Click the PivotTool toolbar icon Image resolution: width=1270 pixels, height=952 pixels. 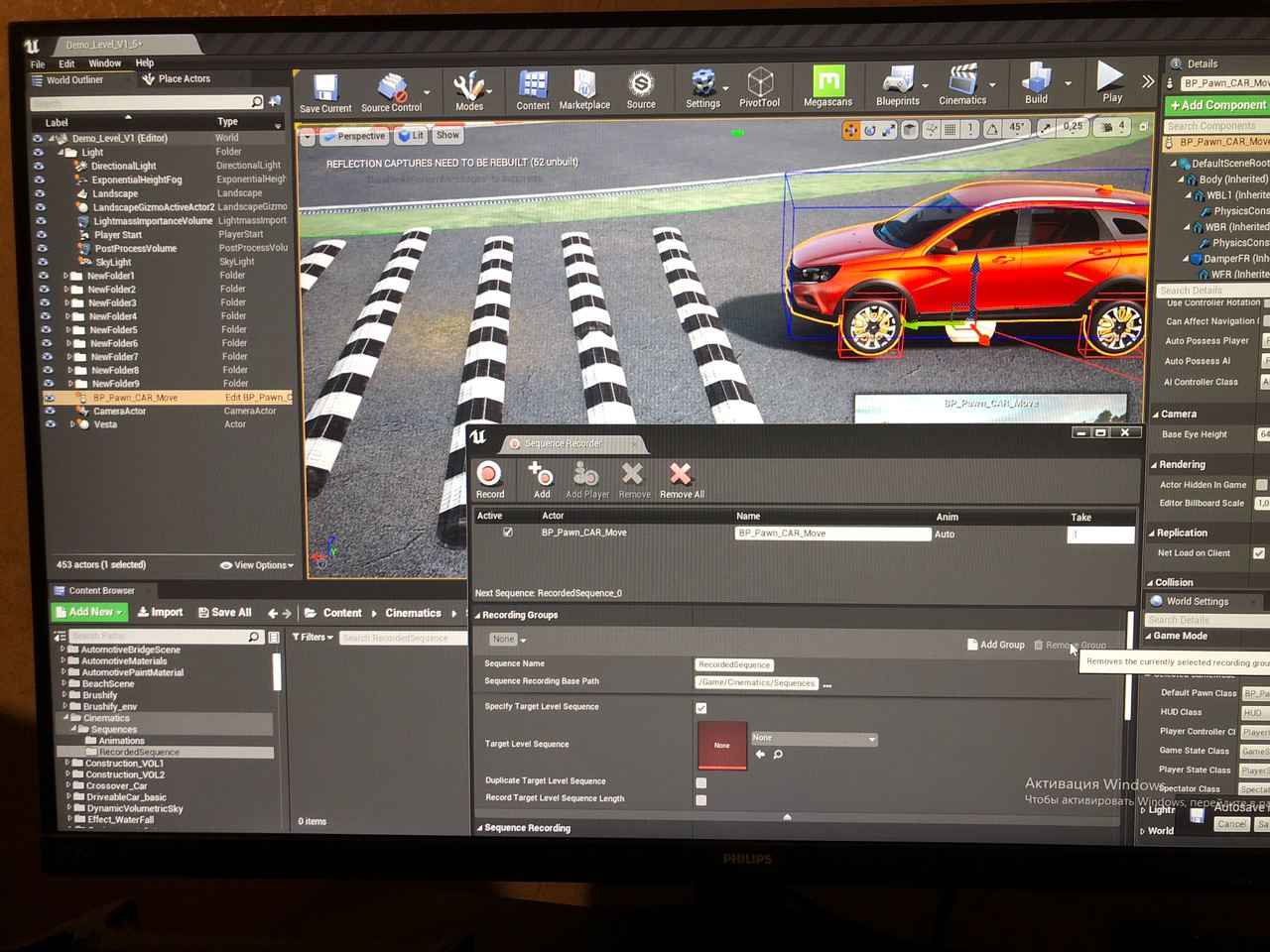[x=760, y=82]
